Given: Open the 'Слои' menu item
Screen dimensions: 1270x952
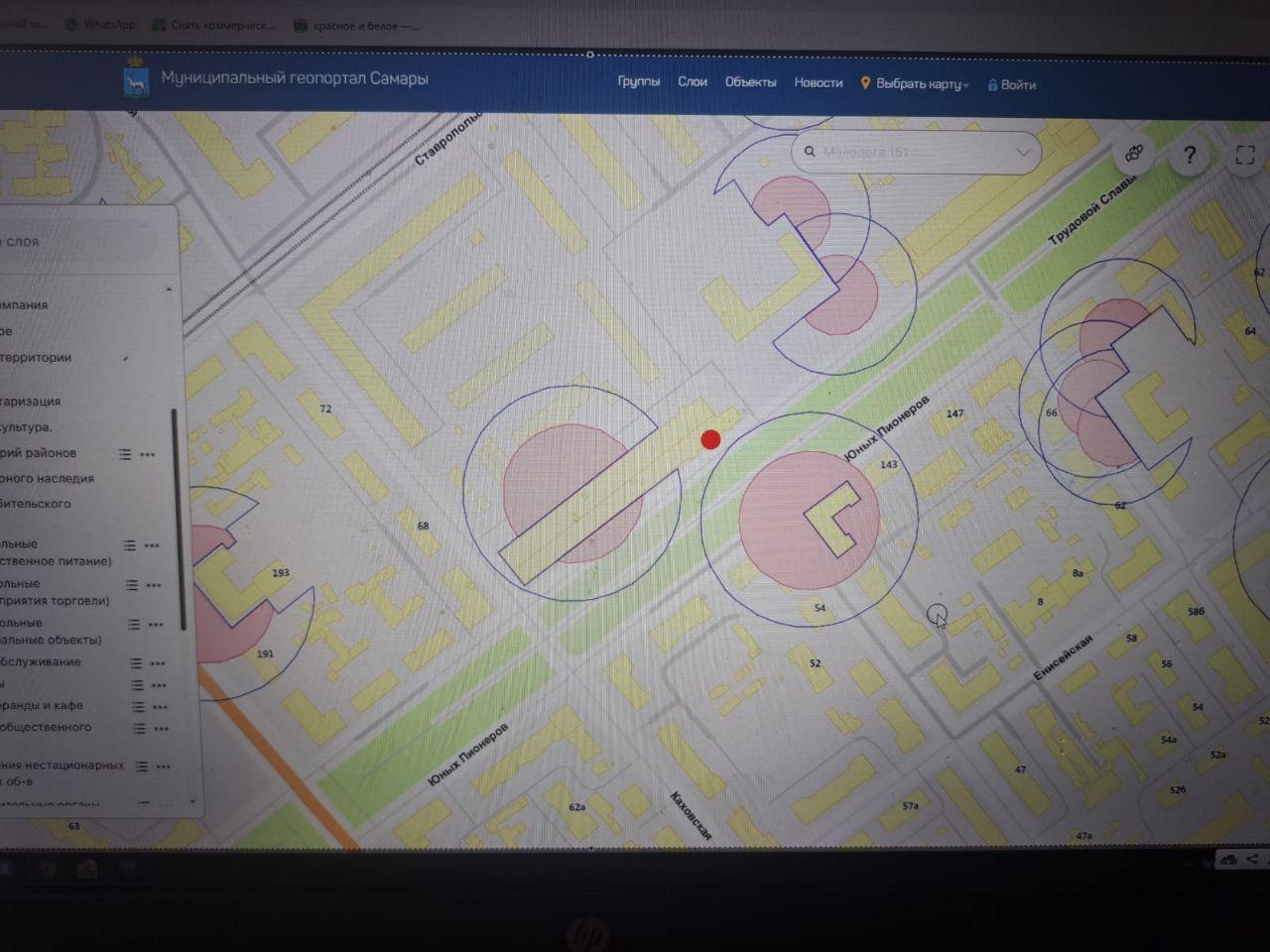Looking at the screenshot, I should point(692,81).
